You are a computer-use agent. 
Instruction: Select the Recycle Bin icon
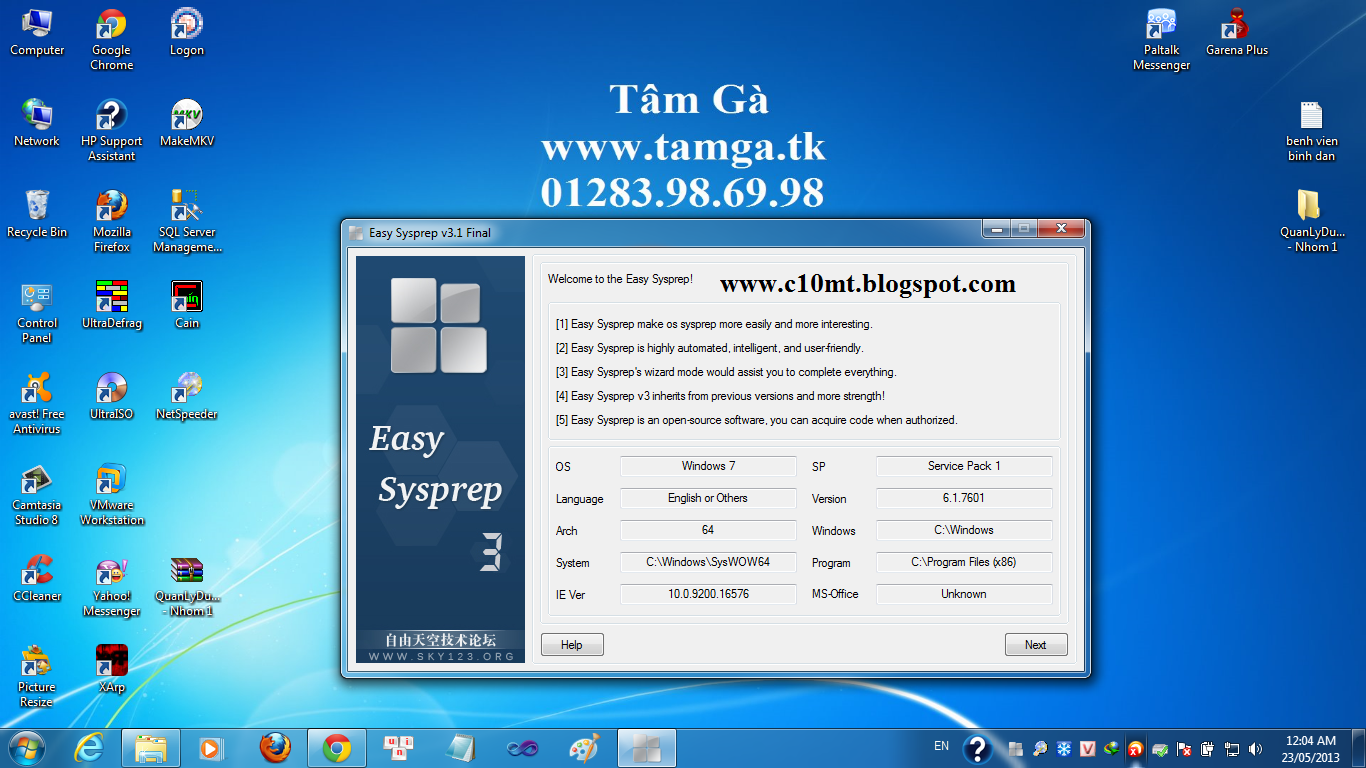tap(37, 214)
